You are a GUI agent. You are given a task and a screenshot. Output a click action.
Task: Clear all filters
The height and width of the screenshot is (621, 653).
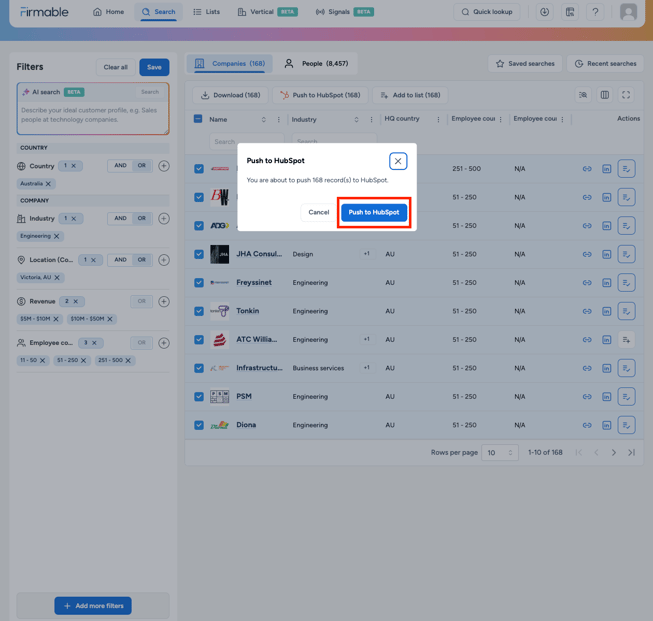(x=115, y=67)
